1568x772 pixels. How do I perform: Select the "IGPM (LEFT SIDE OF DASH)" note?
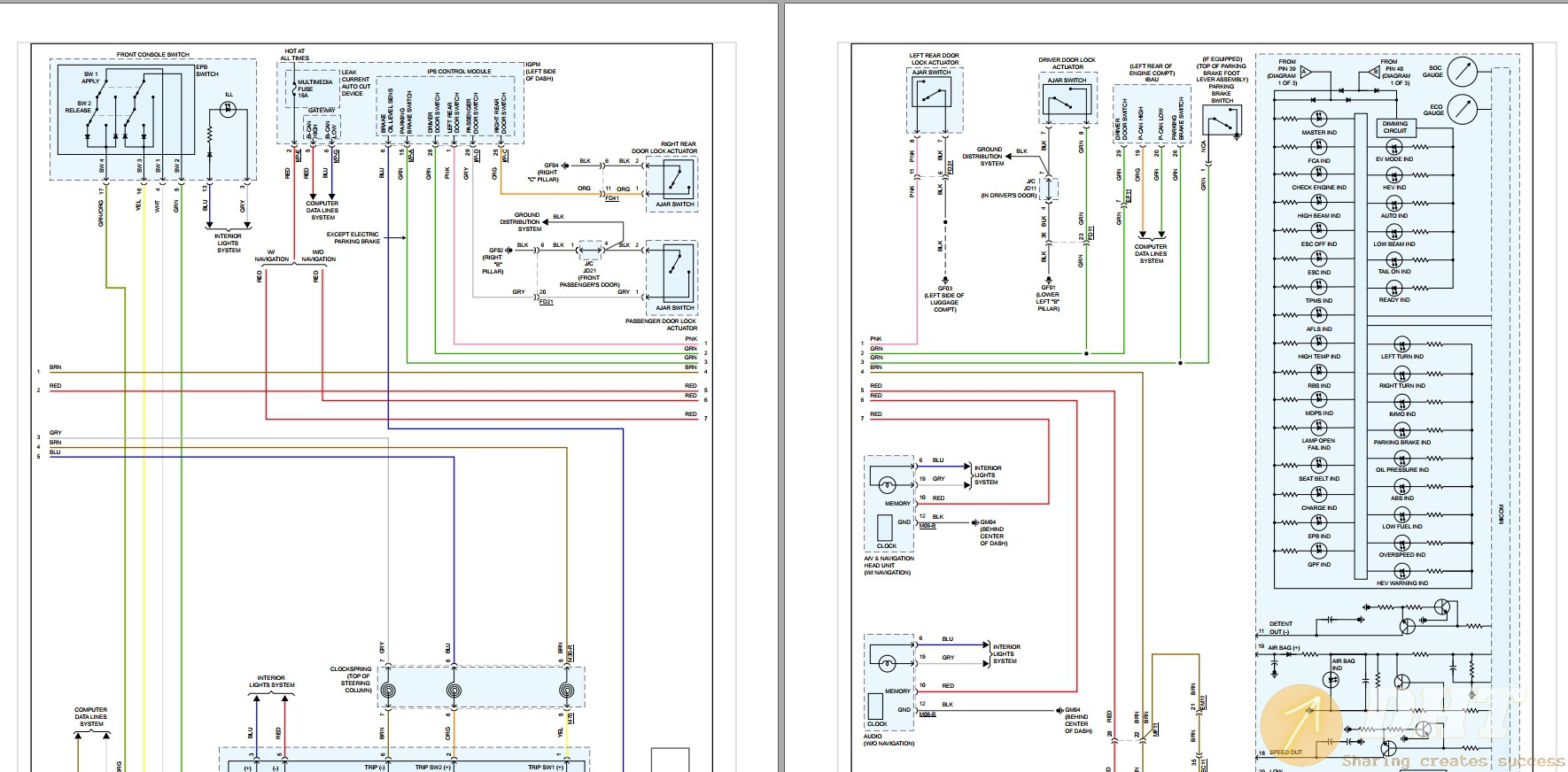click(539, 72)
